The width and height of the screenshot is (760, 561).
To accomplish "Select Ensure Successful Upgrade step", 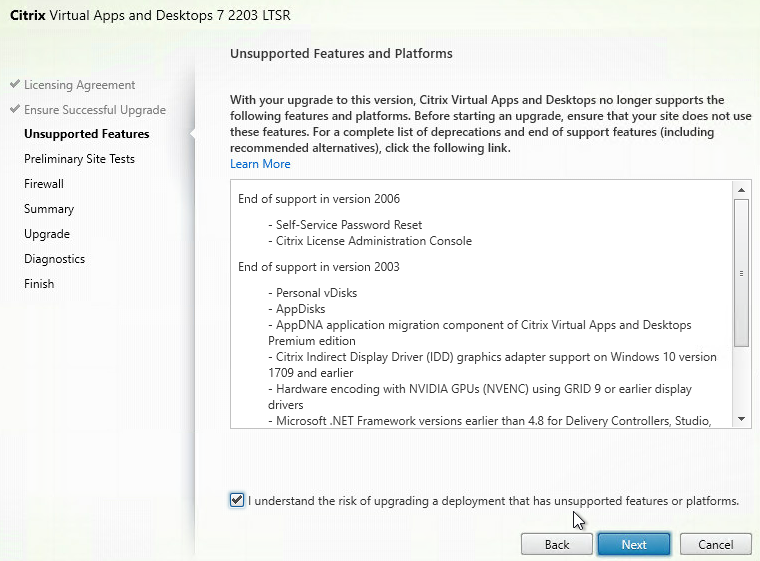I will coord(95,110).
